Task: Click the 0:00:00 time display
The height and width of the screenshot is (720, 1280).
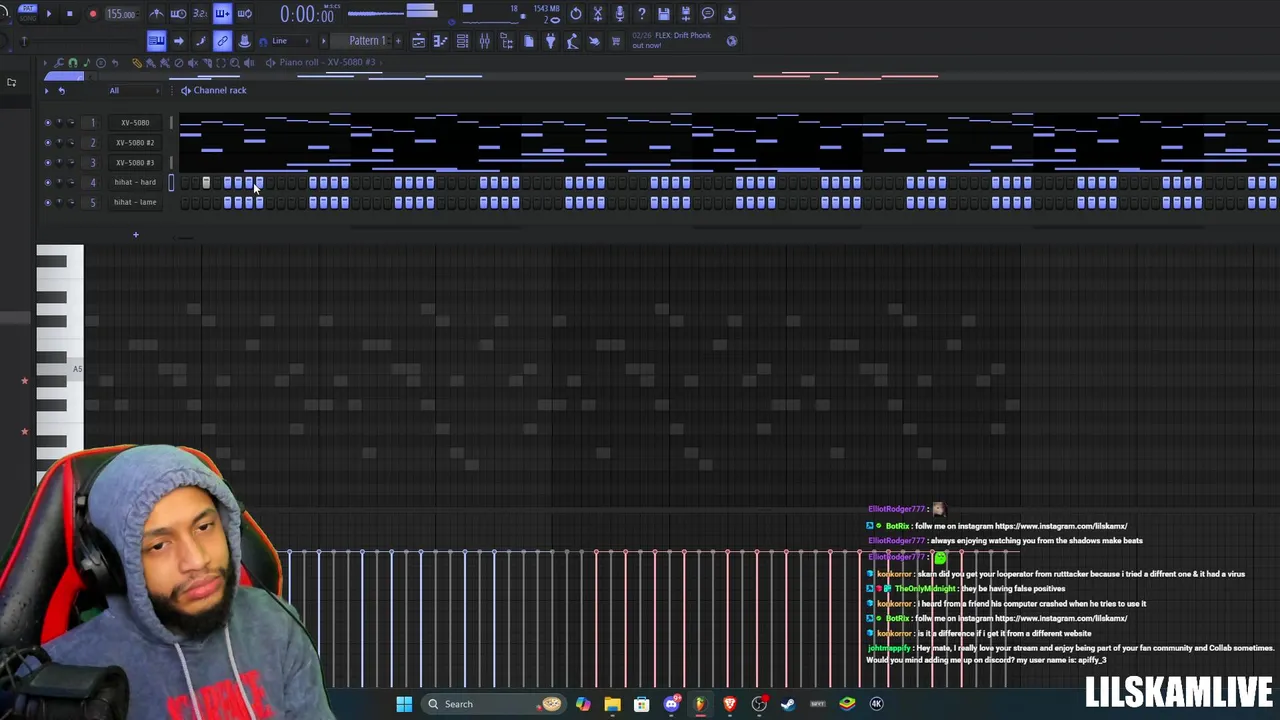Action: pyautogui.click(x=306, y=14)
